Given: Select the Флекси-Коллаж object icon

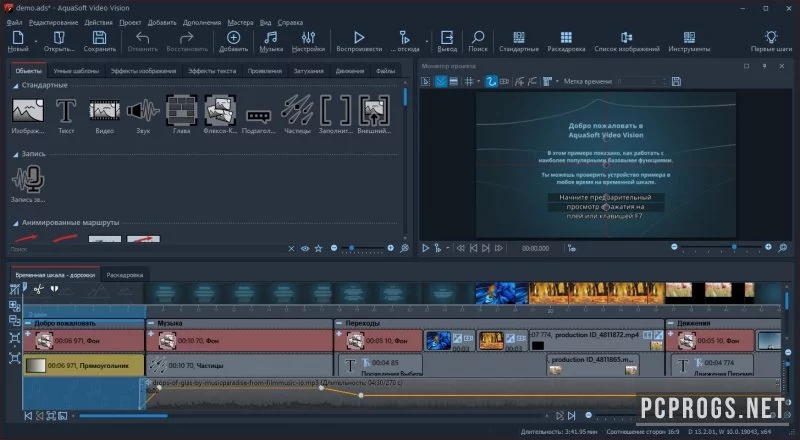Looking at the screenshot, I should 219,114.
